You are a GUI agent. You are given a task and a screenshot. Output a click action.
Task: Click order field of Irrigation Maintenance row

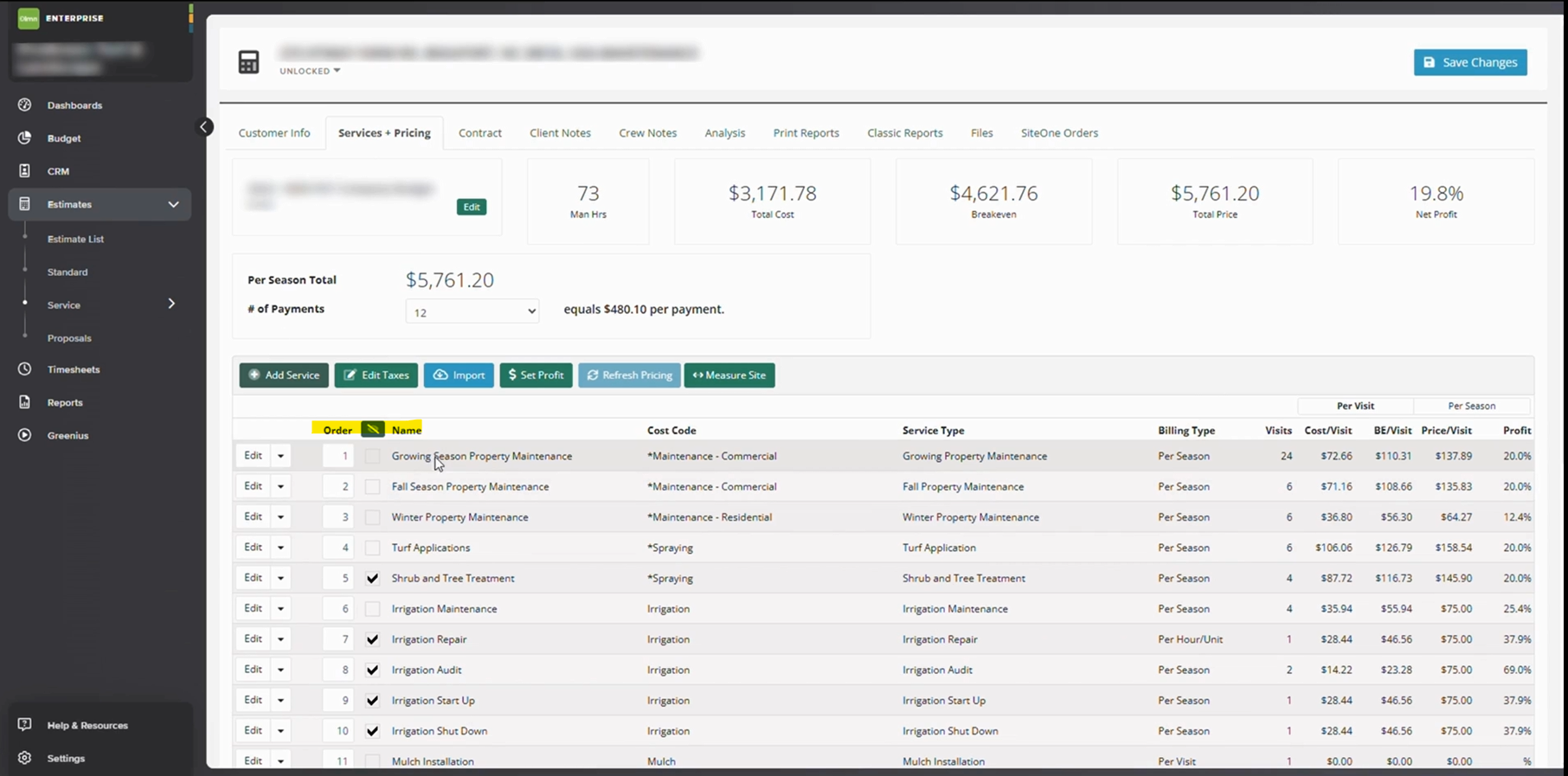coord(337,609)
